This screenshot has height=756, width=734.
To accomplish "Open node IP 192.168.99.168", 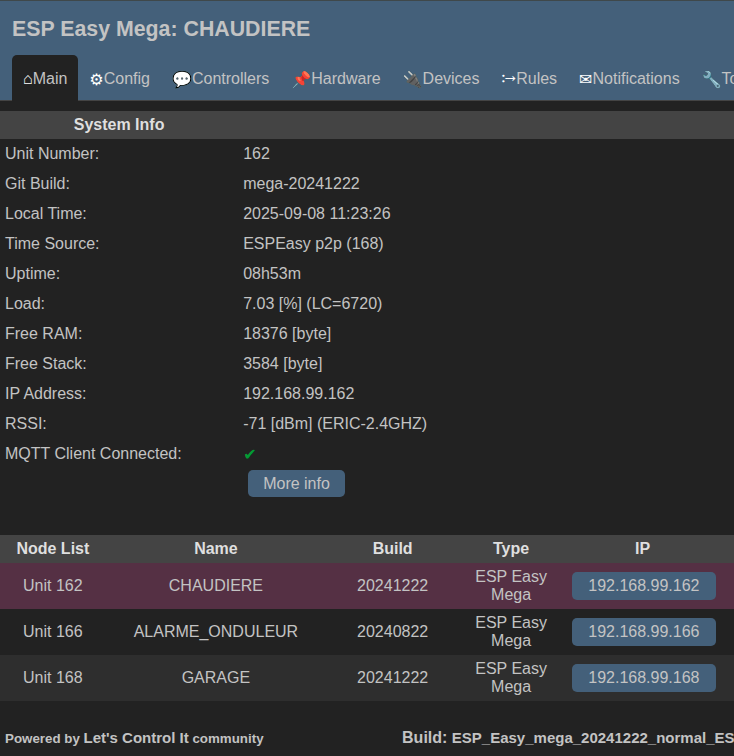I will tap(644, 677).
